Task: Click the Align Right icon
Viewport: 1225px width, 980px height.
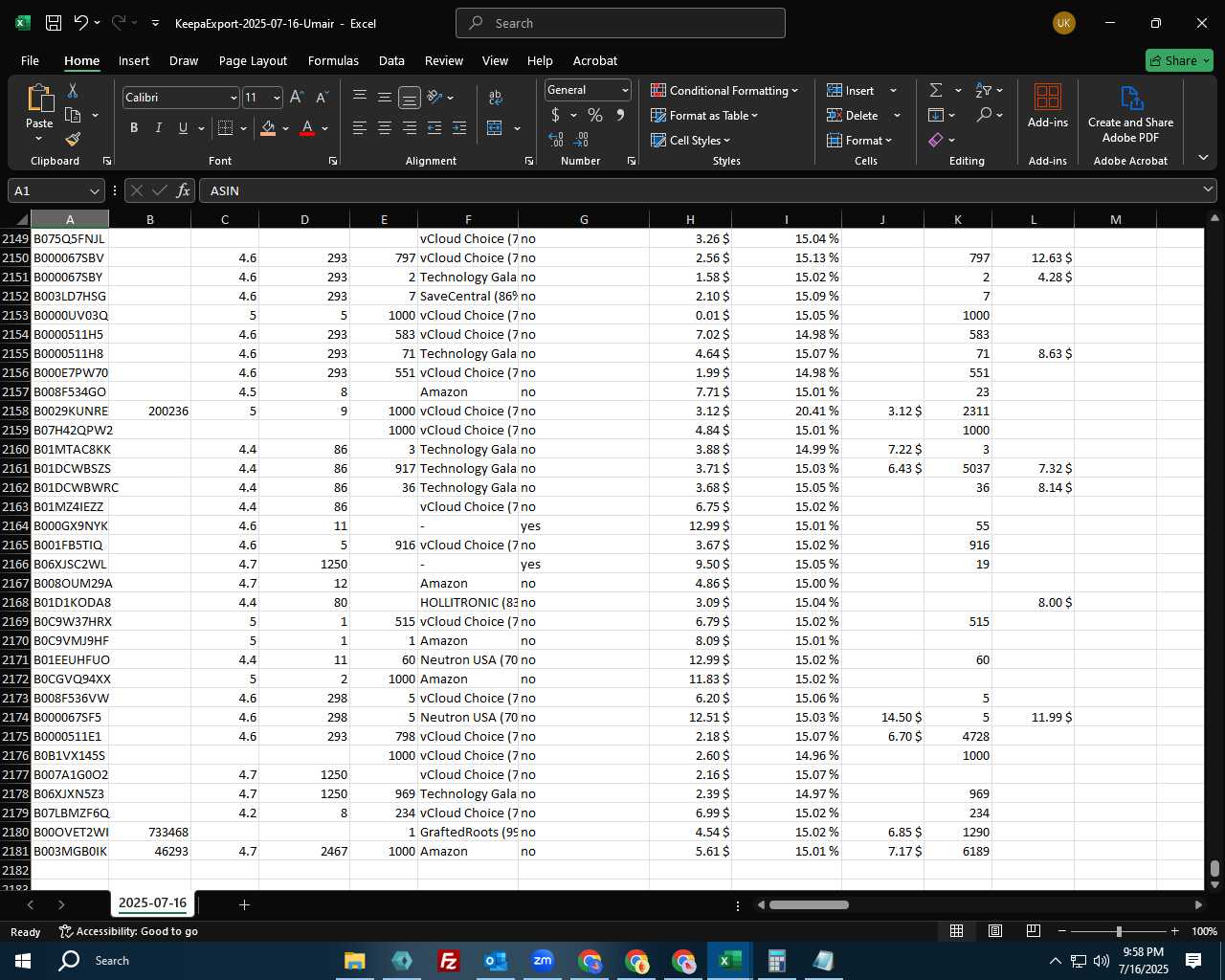Action: 410,128
